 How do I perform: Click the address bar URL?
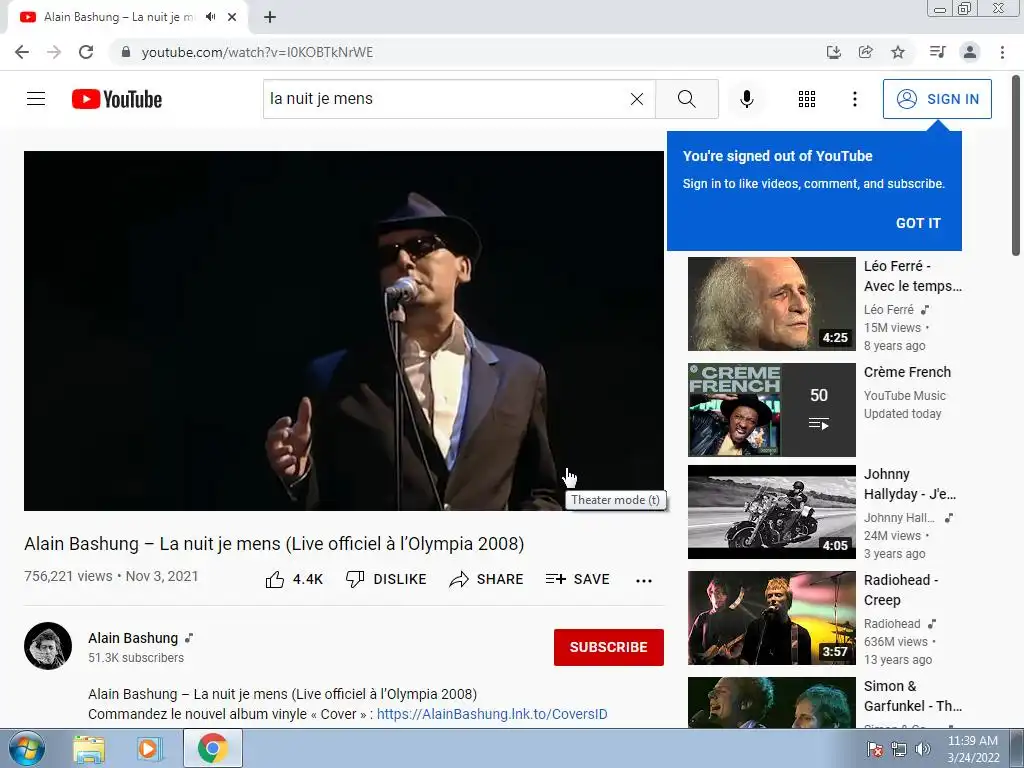coord(257,52)
